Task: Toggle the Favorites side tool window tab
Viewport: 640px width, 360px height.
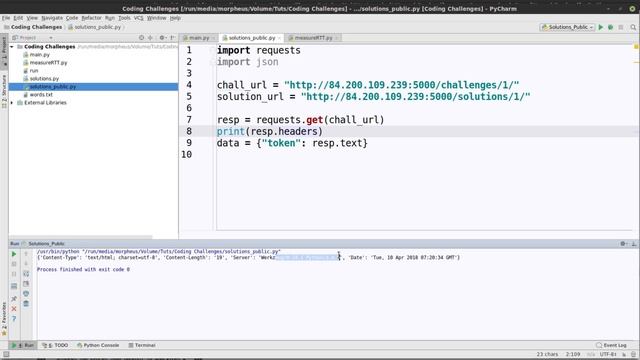Action: click(x=4, y=319)
